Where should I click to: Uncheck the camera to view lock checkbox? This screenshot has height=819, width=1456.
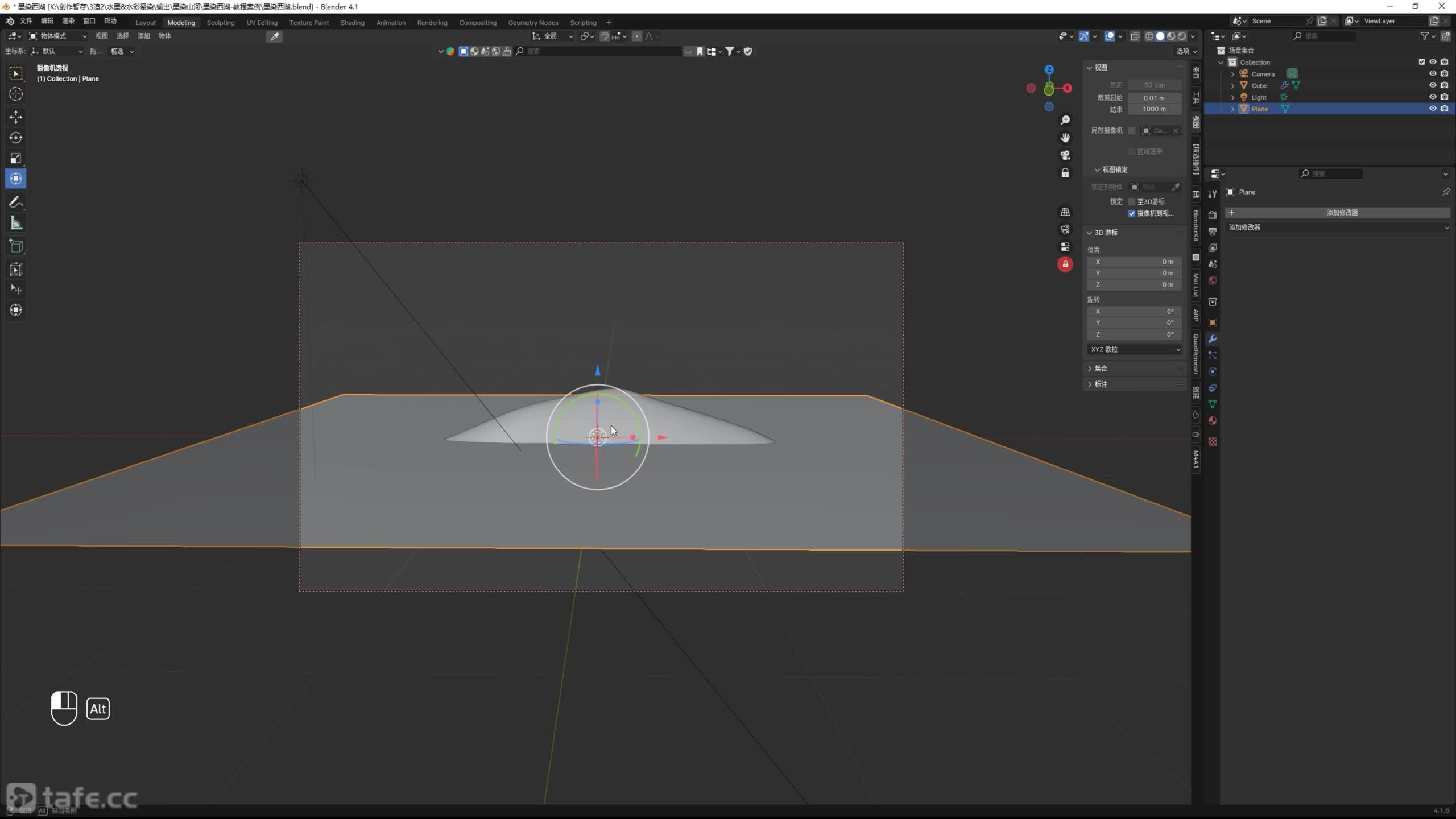(1132, 213)
